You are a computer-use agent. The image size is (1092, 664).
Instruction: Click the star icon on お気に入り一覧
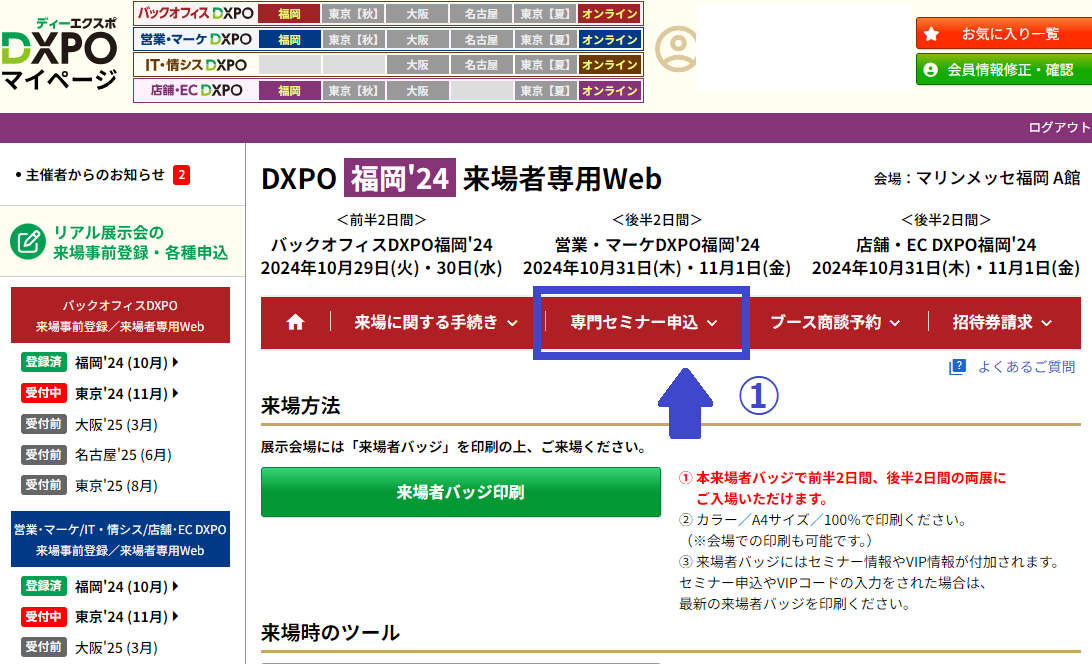coord(931,33)
